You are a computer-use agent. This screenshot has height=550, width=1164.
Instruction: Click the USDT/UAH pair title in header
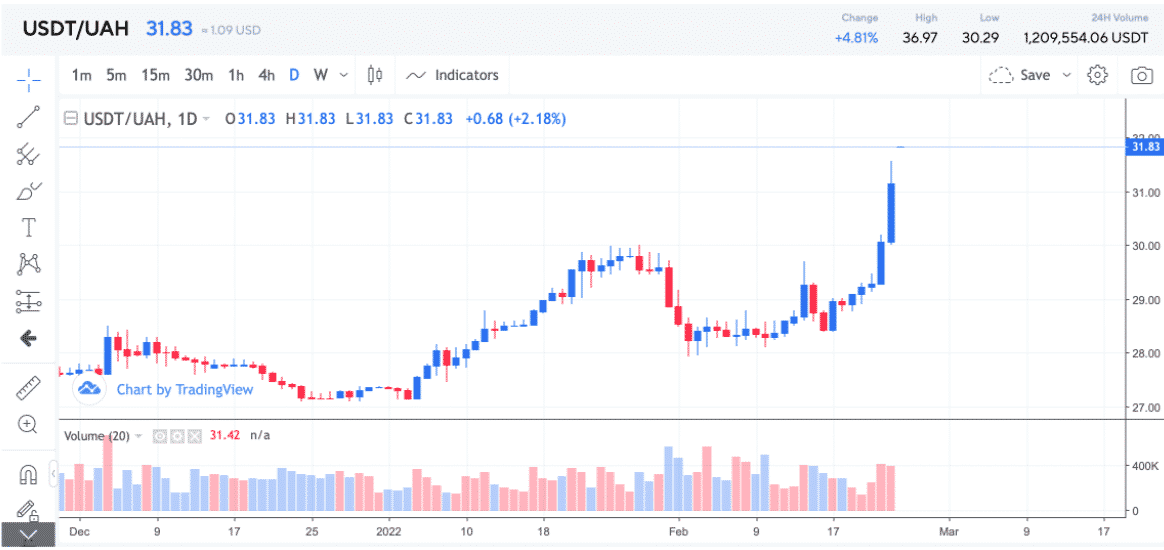click(x=76, y=28)
